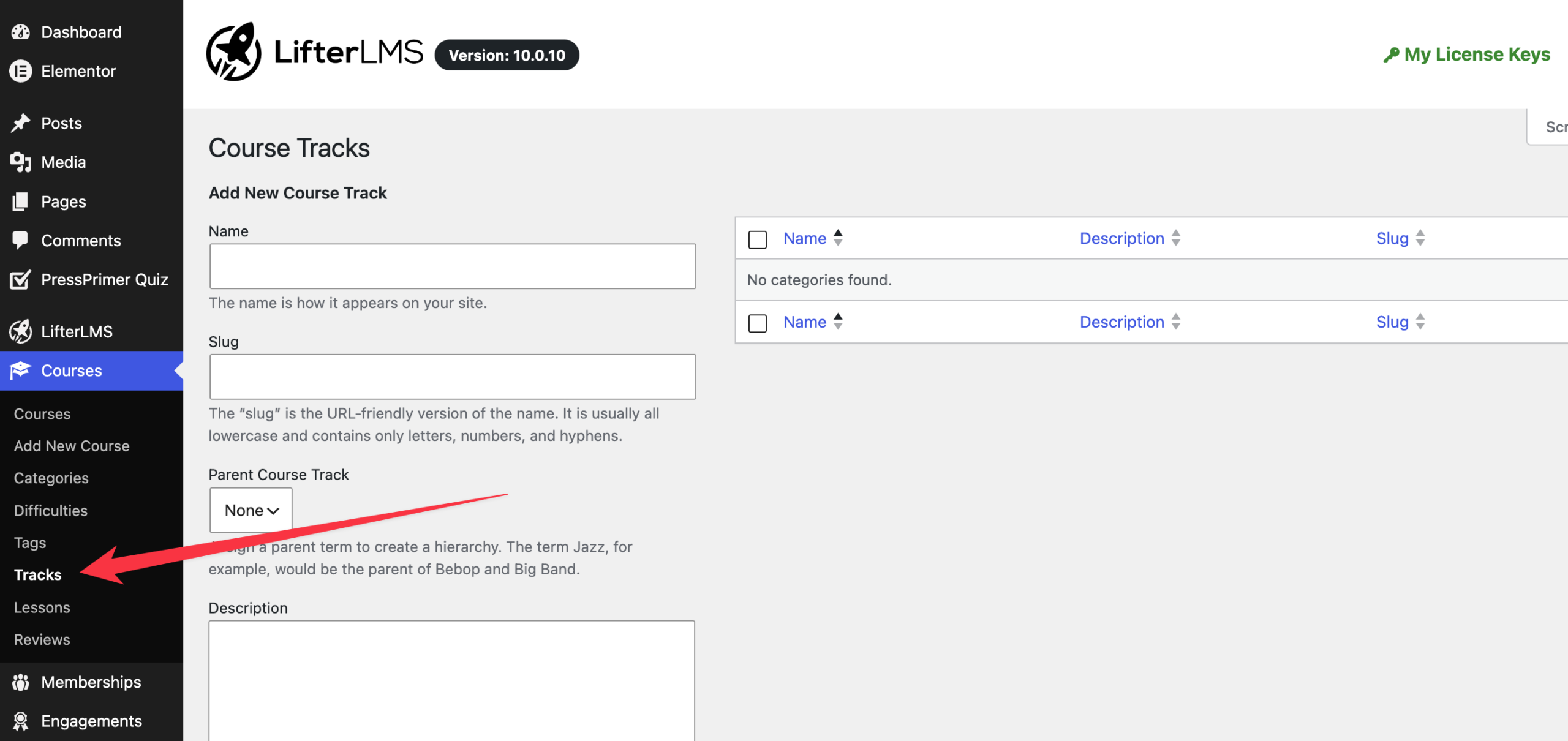Click footer Slug sort arrow icon
Image resolution: width=1568 pixels, height=741 pixels.
pos(1420,322)
